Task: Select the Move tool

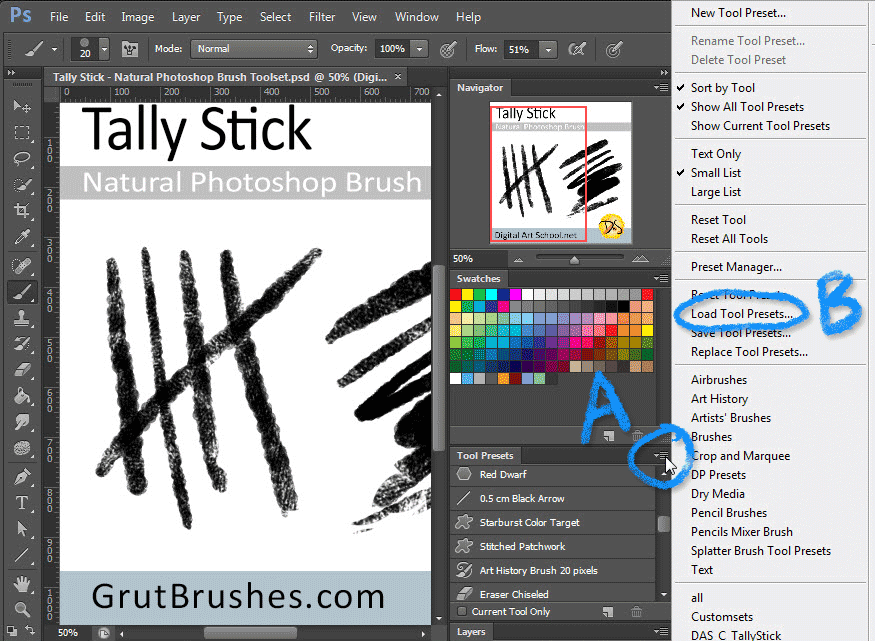Action: click(x=21, y=106)
